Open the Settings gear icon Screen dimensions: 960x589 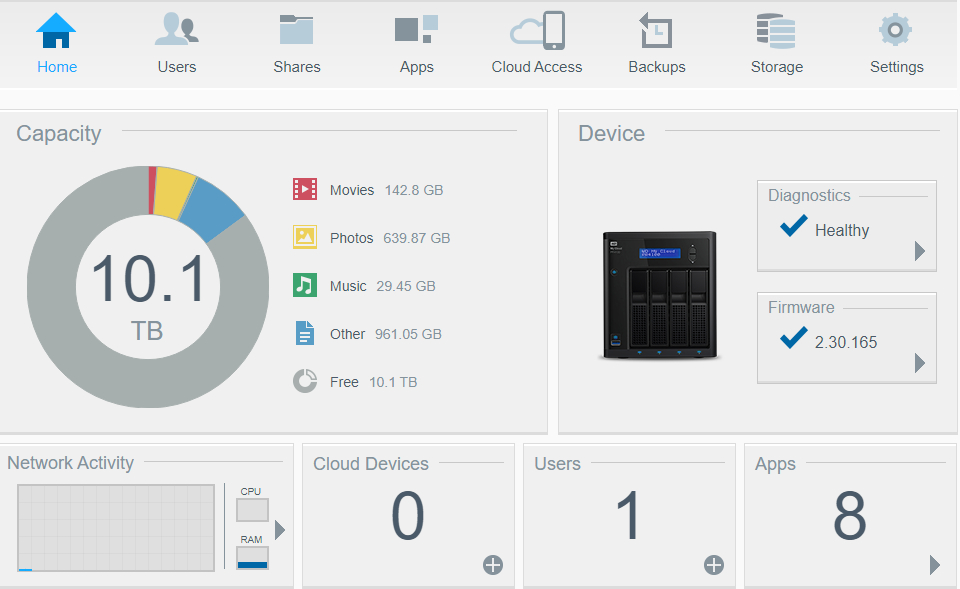coord(895,29)
